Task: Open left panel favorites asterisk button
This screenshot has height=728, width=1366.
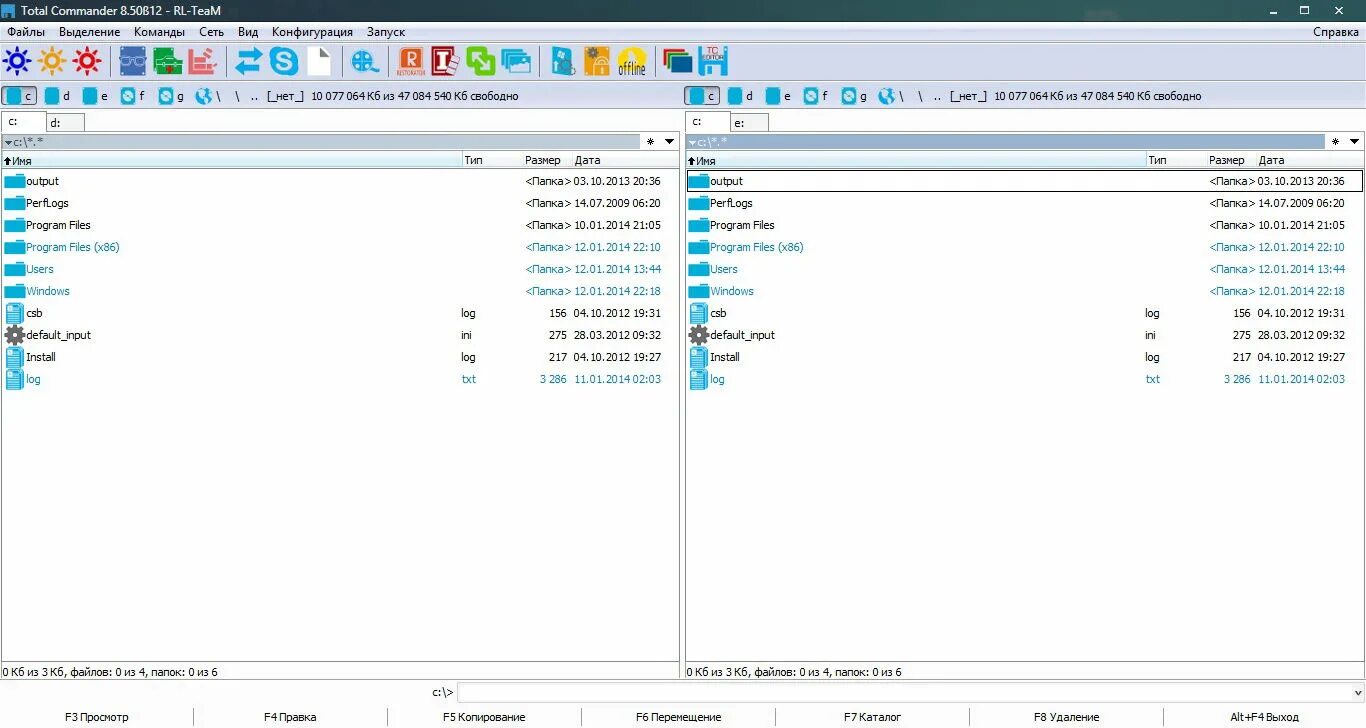Action: click(650, 142)
